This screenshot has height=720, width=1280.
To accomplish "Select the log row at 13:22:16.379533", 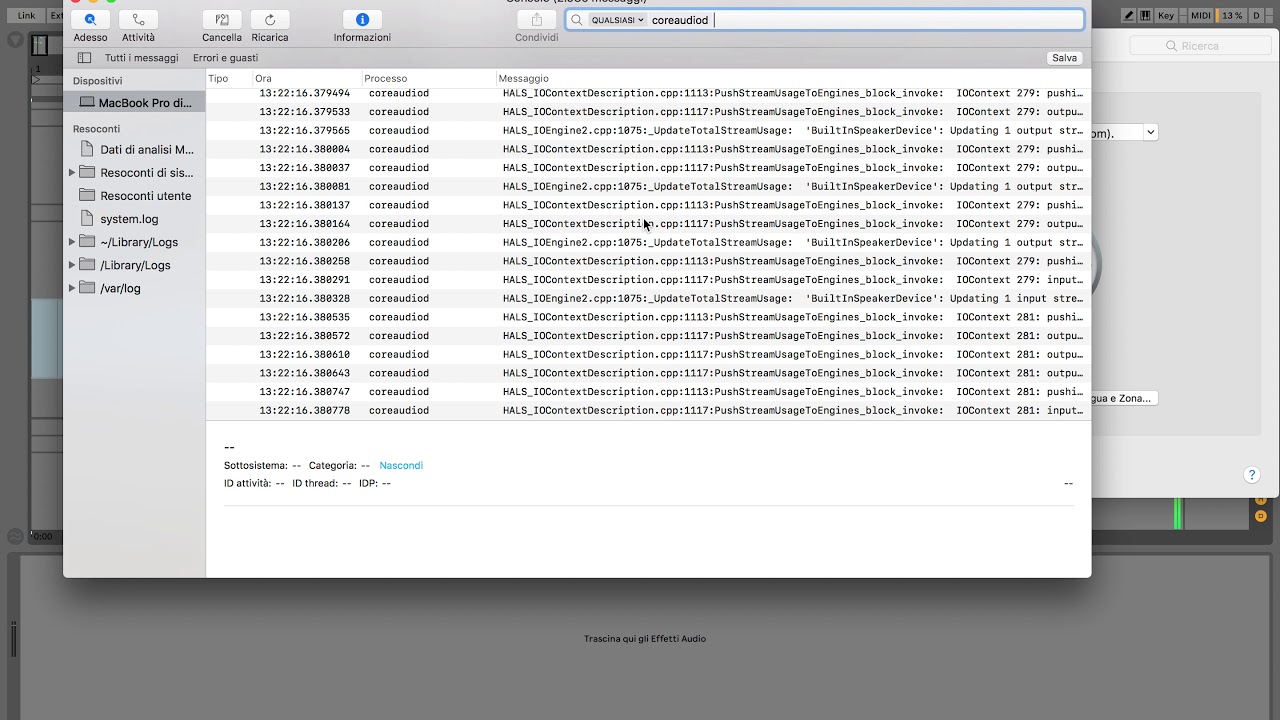I will point(648,112).
